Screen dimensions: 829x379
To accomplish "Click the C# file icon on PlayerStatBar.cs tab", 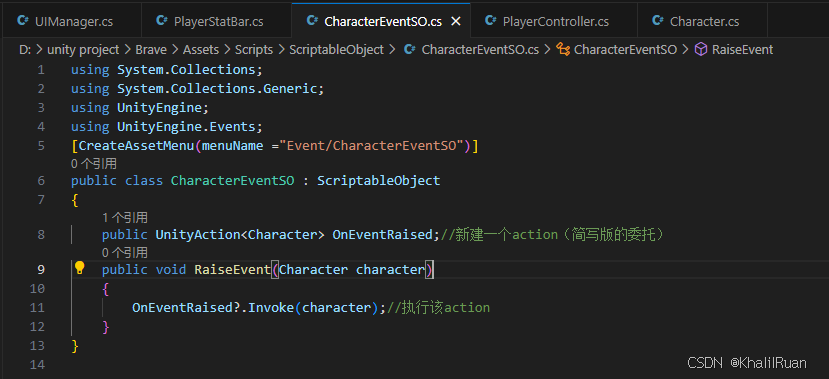I will (x=162, y=21).
